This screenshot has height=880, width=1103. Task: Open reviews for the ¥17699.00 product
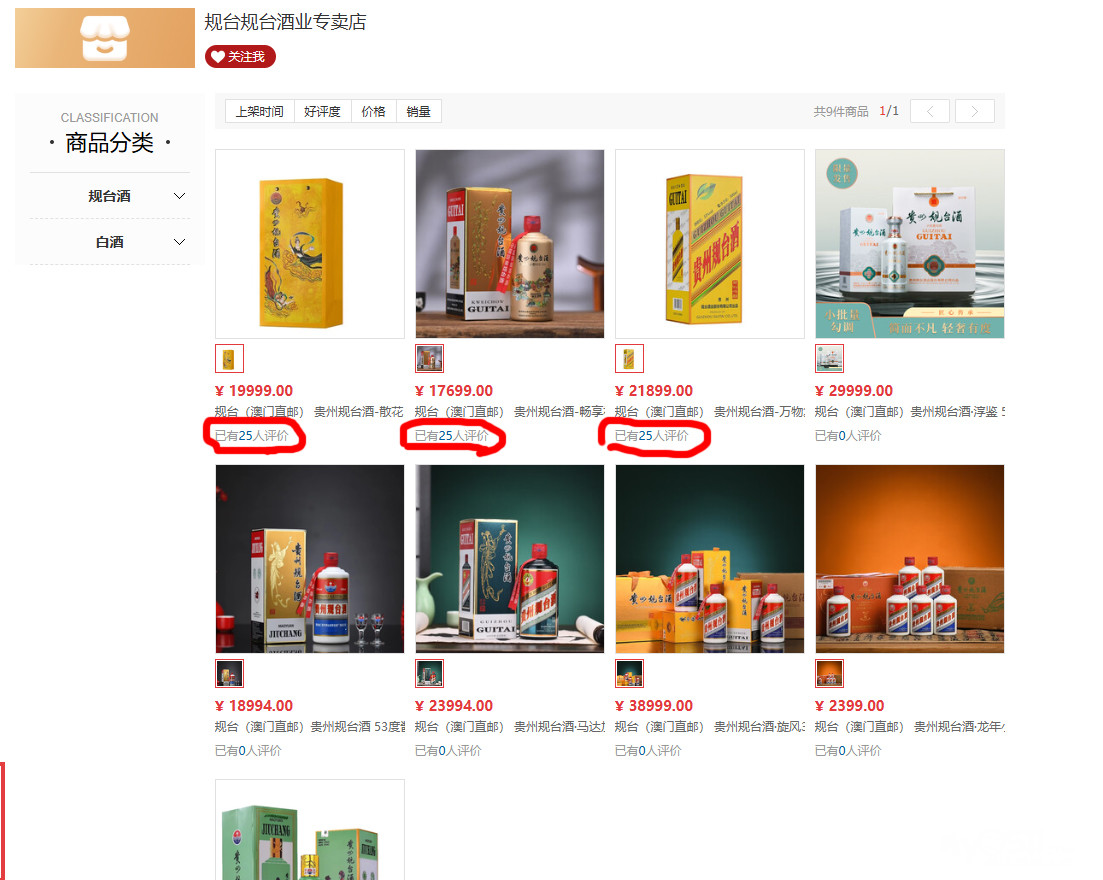pos(452,436)
